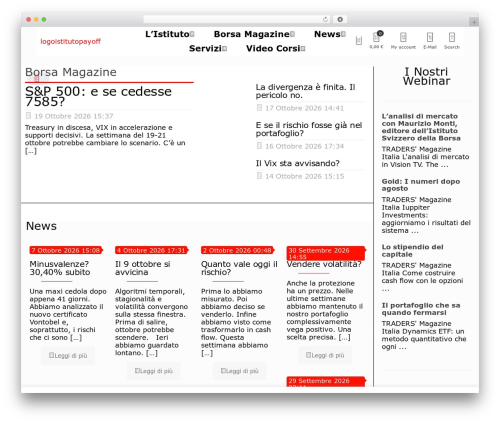The width and height of the screenshot is (500, 423).
Task: Open webinar Il portafoglio che sa quando fermarsi
Action: 421,309
